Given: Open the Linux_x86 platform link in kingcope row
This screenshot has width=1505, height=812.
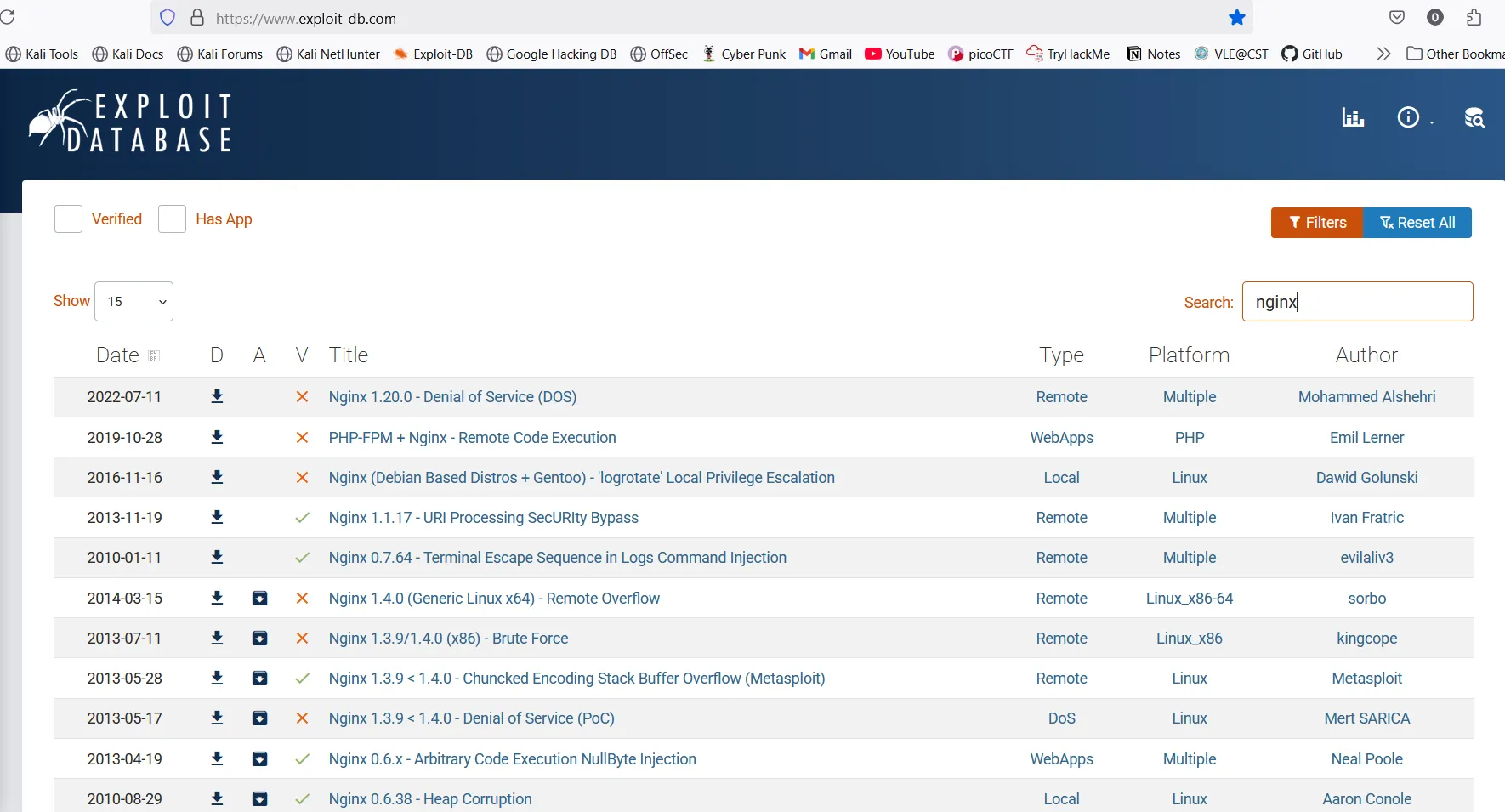Looking at the screenshot, I should tap(1189, 639).
